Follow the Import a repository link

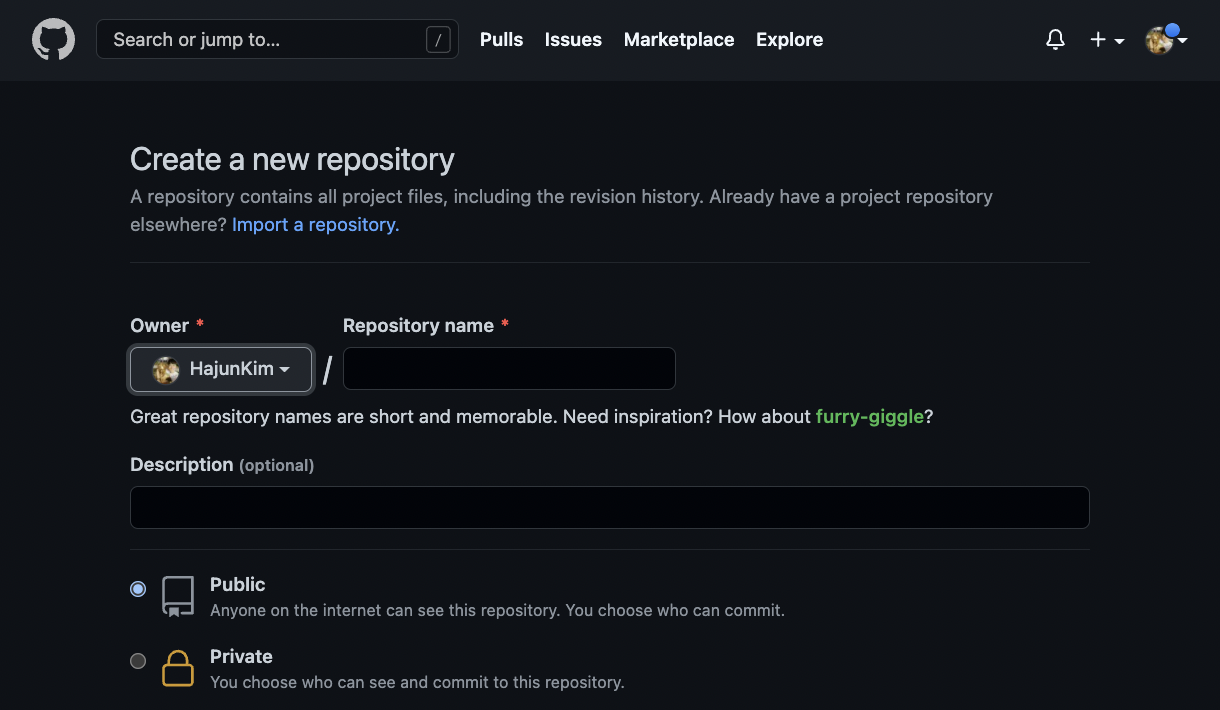point(315,225)
